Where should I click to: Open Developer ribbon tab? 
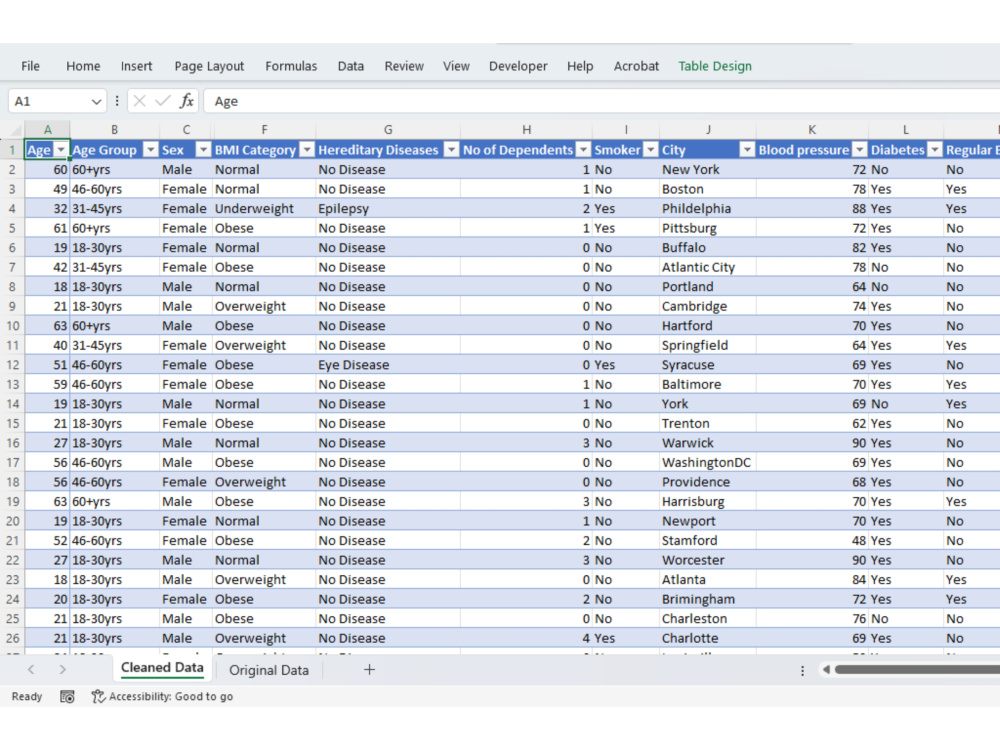pyautogui.click(x=518, y=66)
